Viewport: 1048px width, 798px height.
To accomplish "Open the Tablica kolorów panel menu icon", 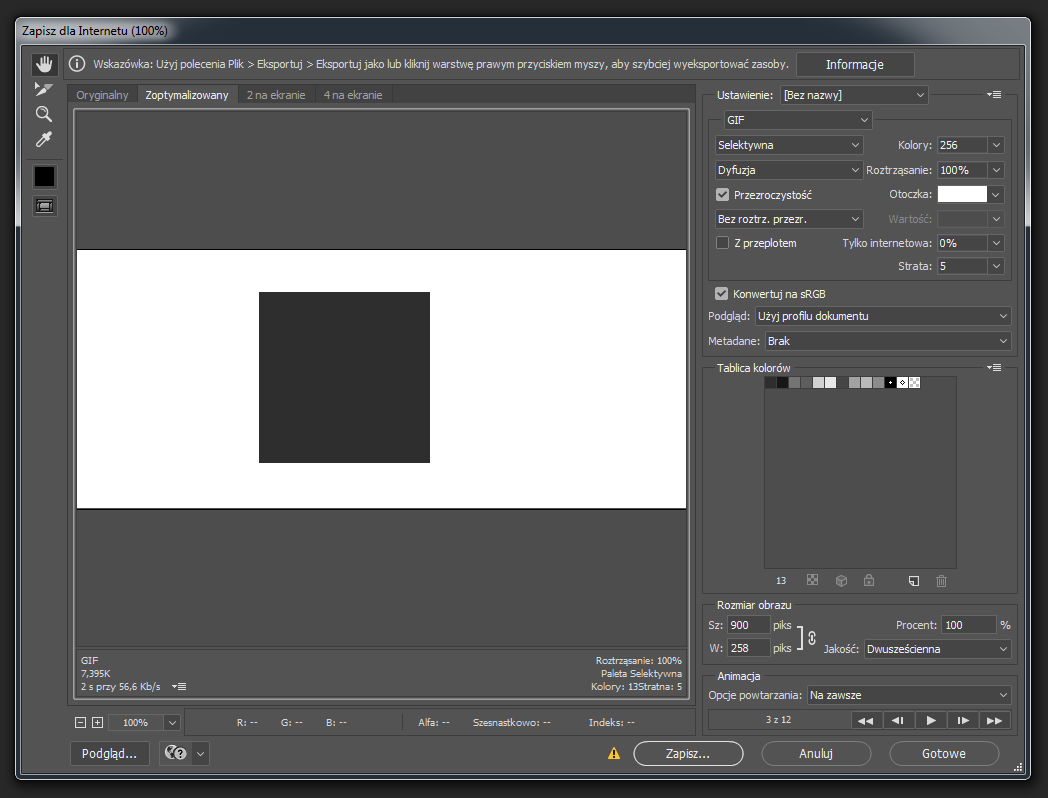I will click(994, 368).
